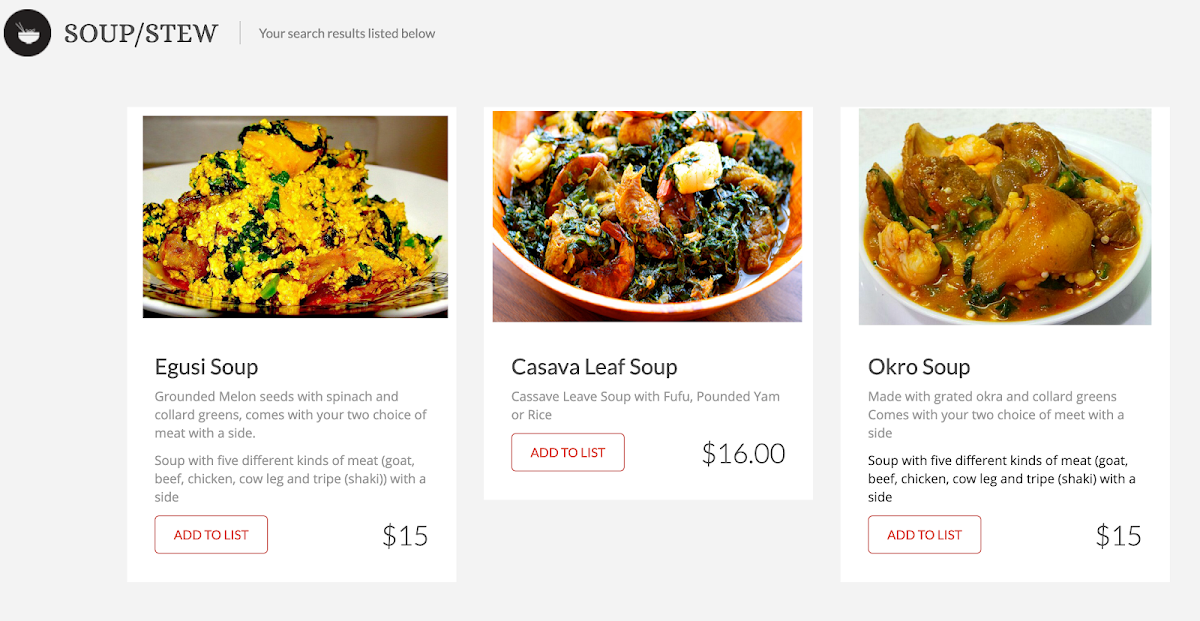Add Egusi Soup to the list
Image resolution: width=1200 pixels, height=621 pixels.
click(x=211, y=535)
